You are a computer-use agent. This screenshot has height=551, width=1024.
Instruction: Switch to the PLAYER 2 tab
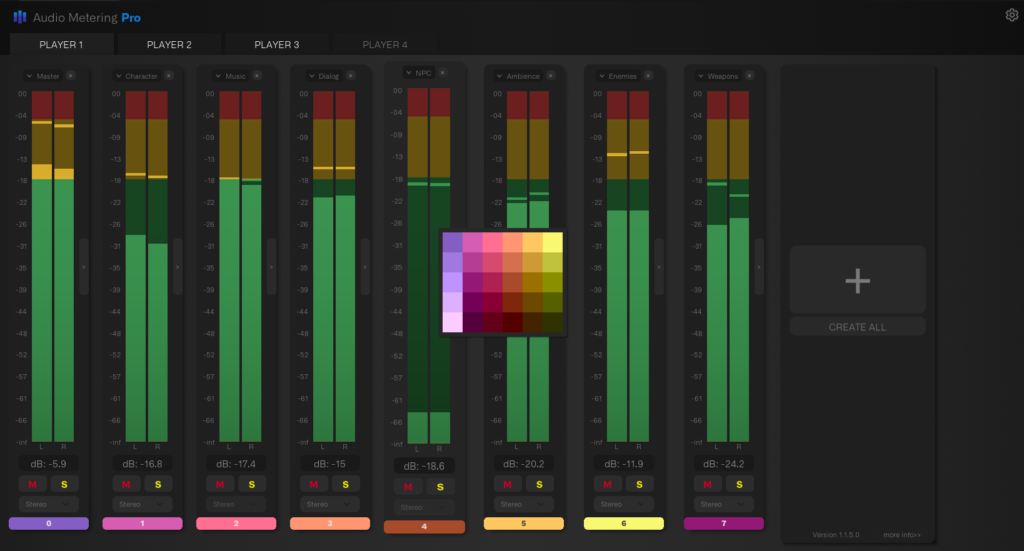(x=169, y=45)
